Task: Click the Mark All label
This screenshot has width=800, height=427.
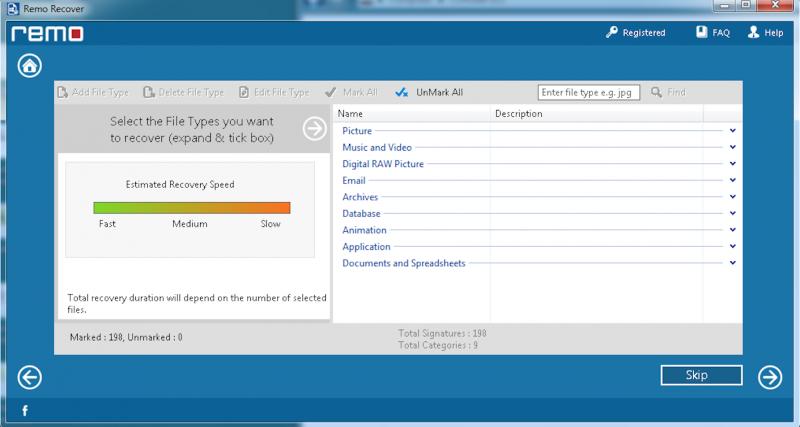Action: tap(360, 92)
